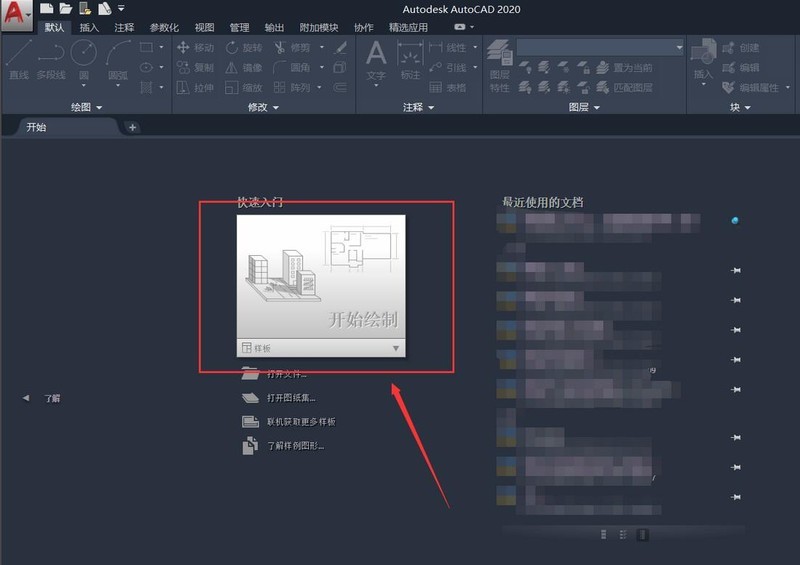
Task: Open the dropdown arrow next to 阵列
Action: (x=319, y=87)
